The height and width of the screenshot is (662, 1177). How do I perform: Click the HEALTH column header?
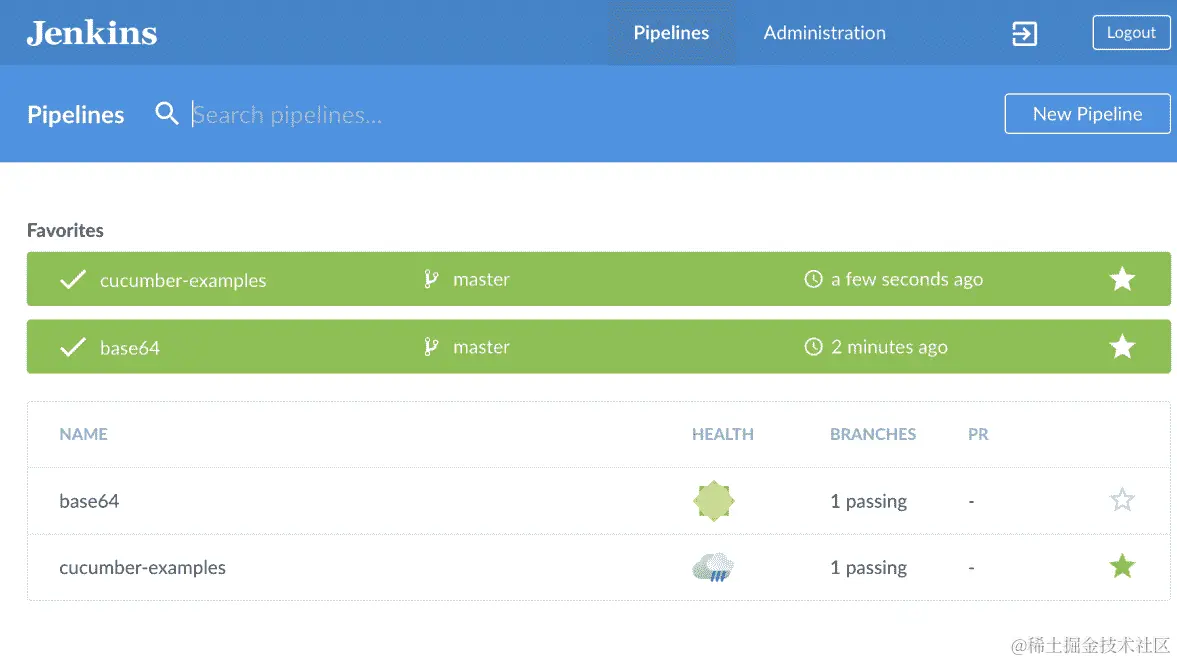pyautogui.click(x=722, y=435)
